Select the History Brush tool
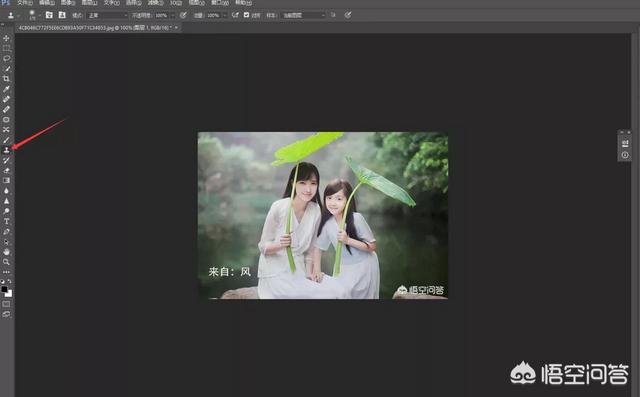The image size is (640, 397). 6,160
